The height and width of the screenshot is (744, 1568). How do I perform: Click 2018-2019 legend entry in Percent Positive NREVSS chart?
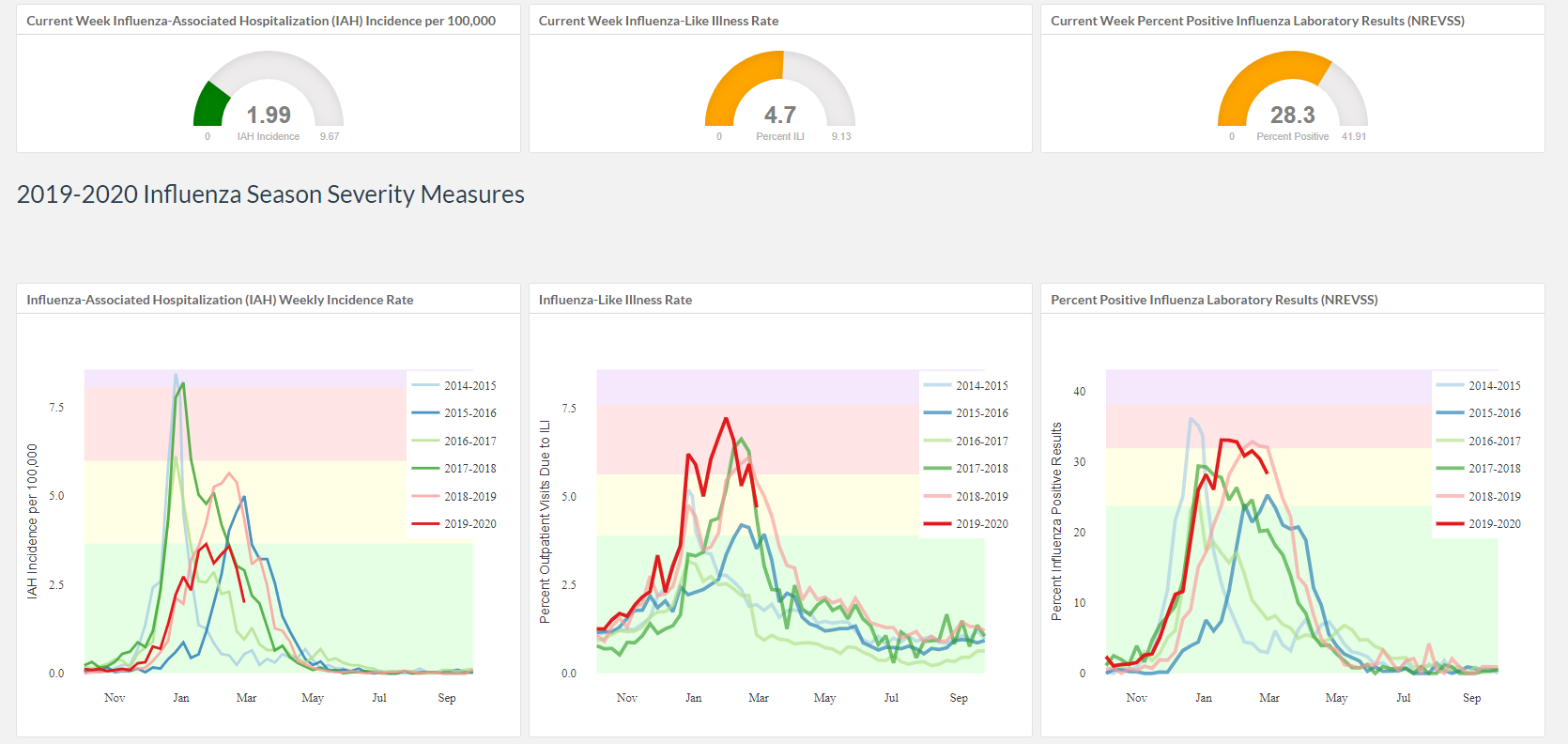(x=1479, y=496)
